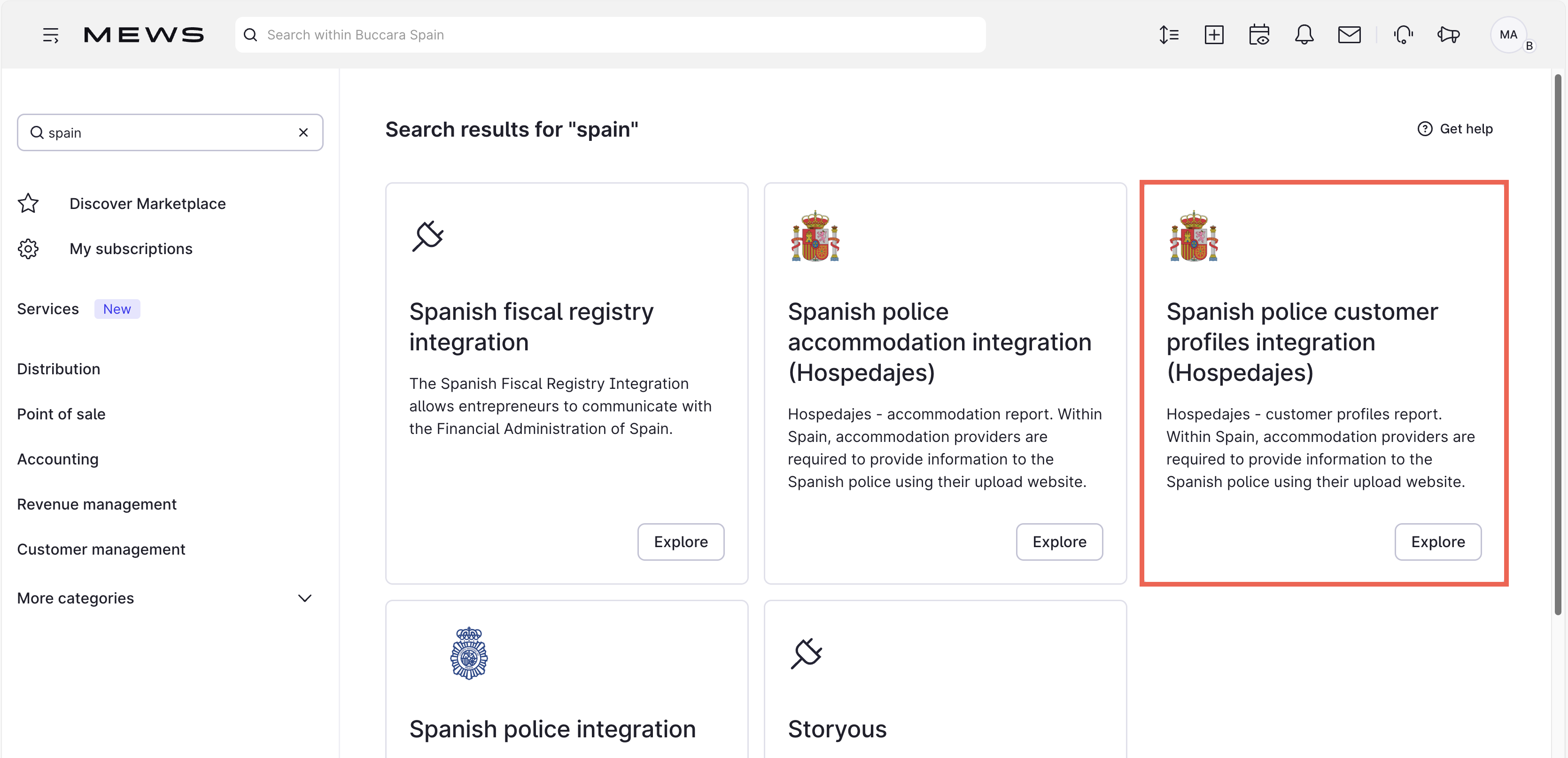Click the new reservation plus icon
1568x758 pixels.
point(1214,35)
